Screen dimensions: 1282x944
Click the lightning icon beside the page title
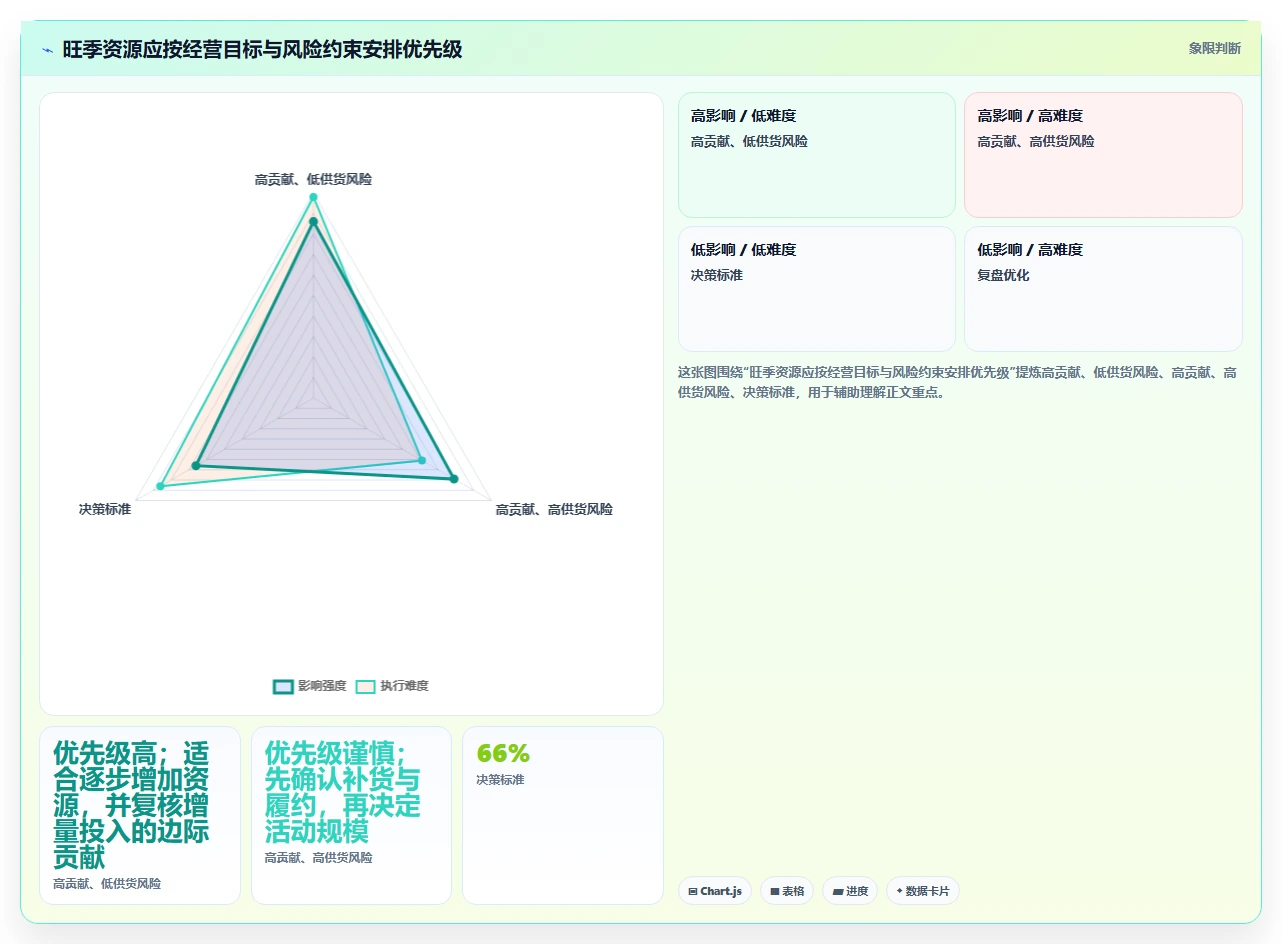click(47, 50)
